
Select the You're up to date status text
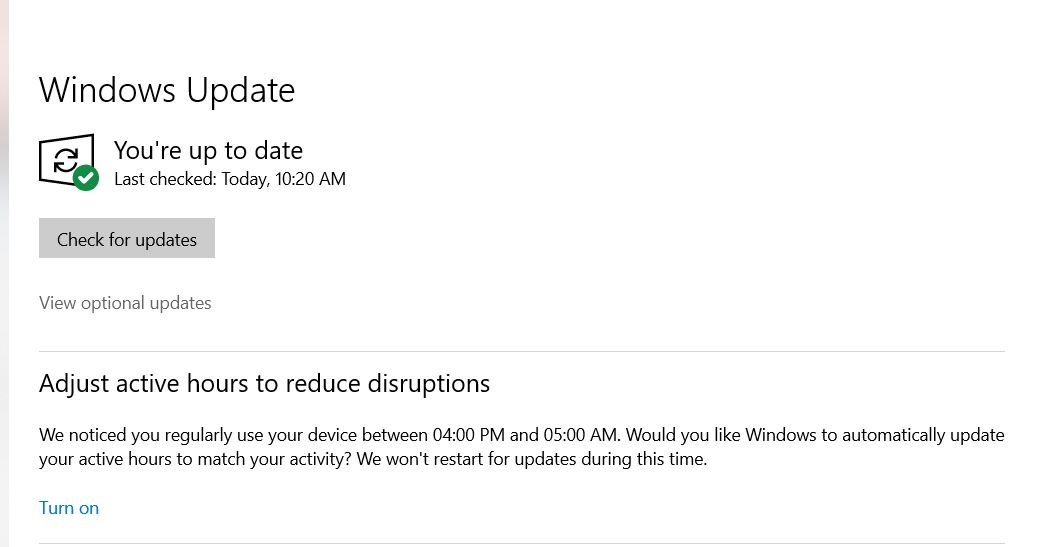[x=208, y=150]
